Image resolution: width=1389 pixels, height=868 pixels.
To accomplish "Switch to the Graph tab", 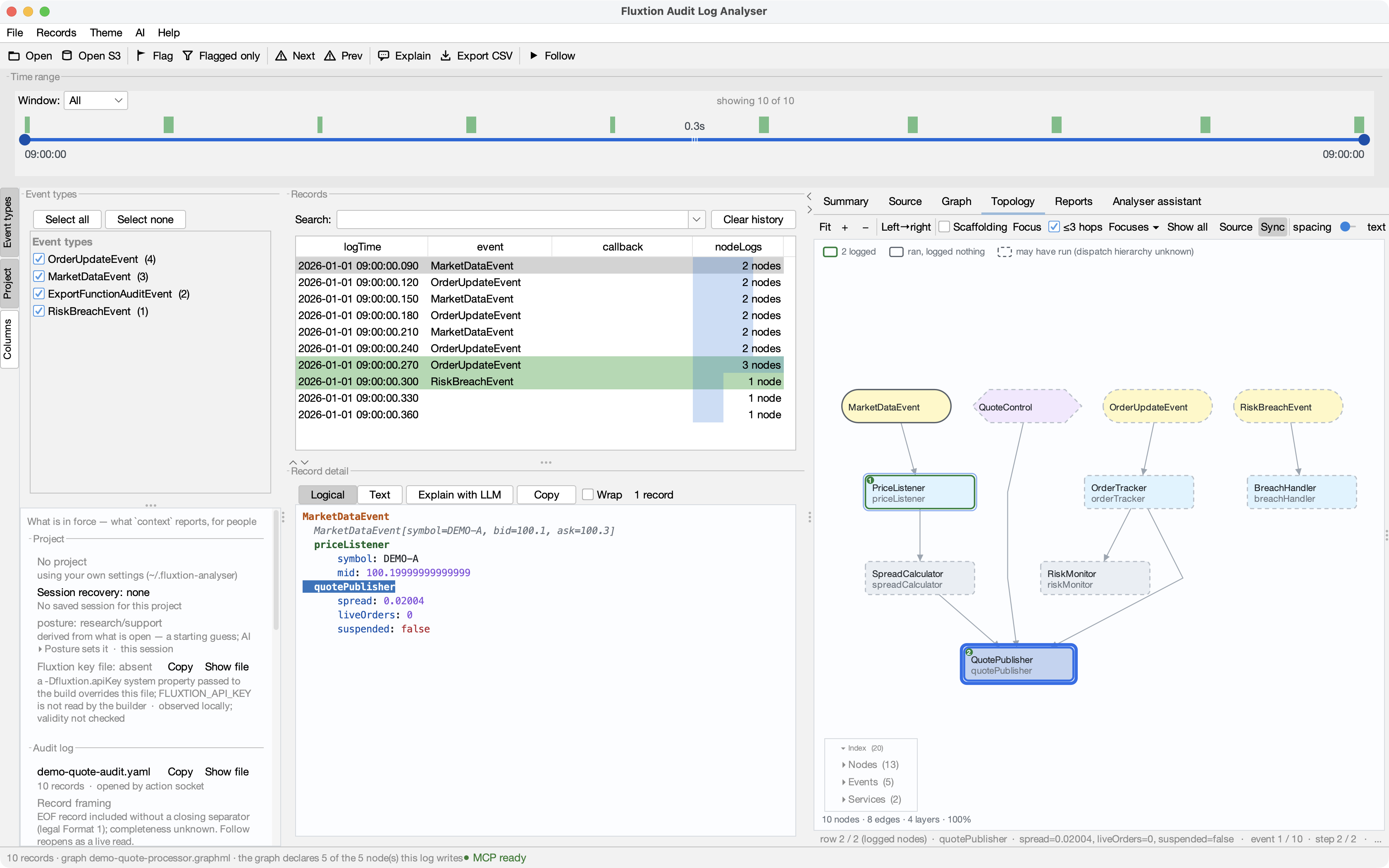I will click(x=956, y=202).
